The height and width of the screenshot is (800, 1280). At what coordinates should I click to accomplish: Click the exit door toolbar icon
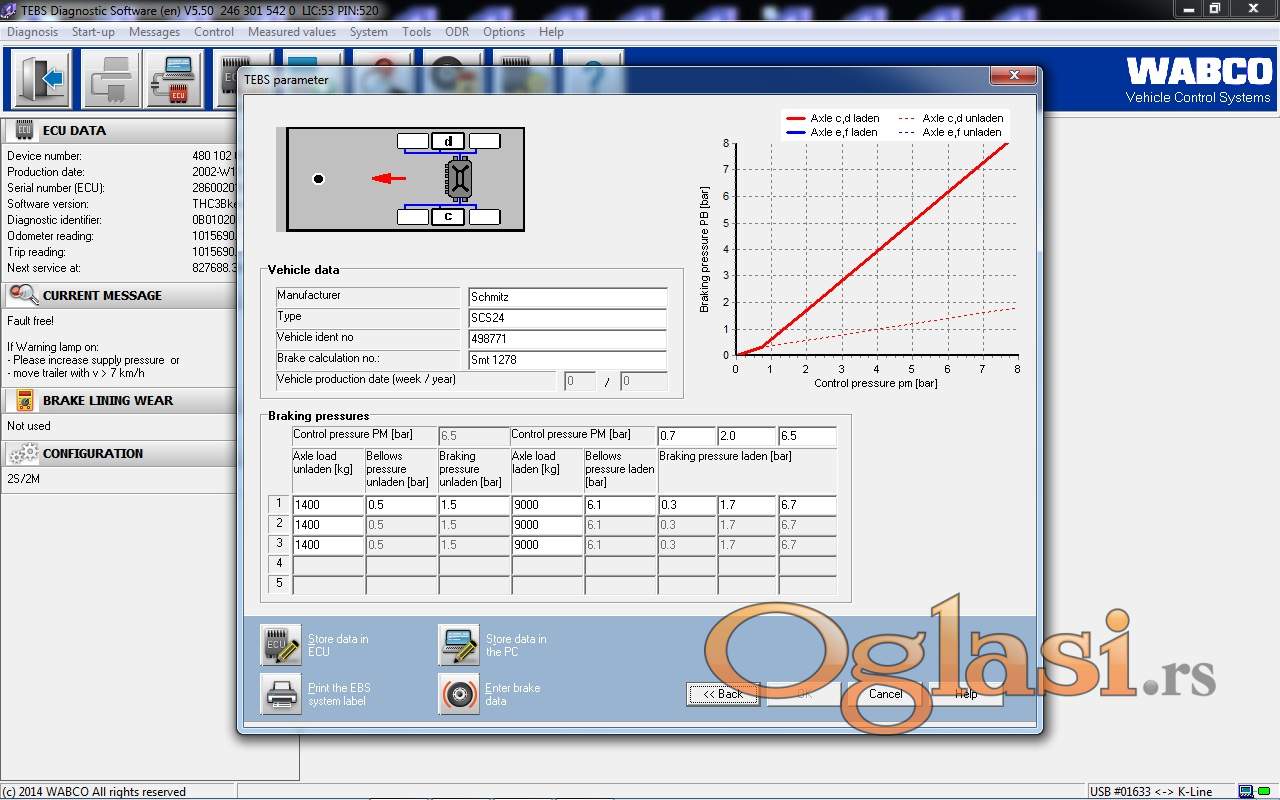click(x=41, y=77)
